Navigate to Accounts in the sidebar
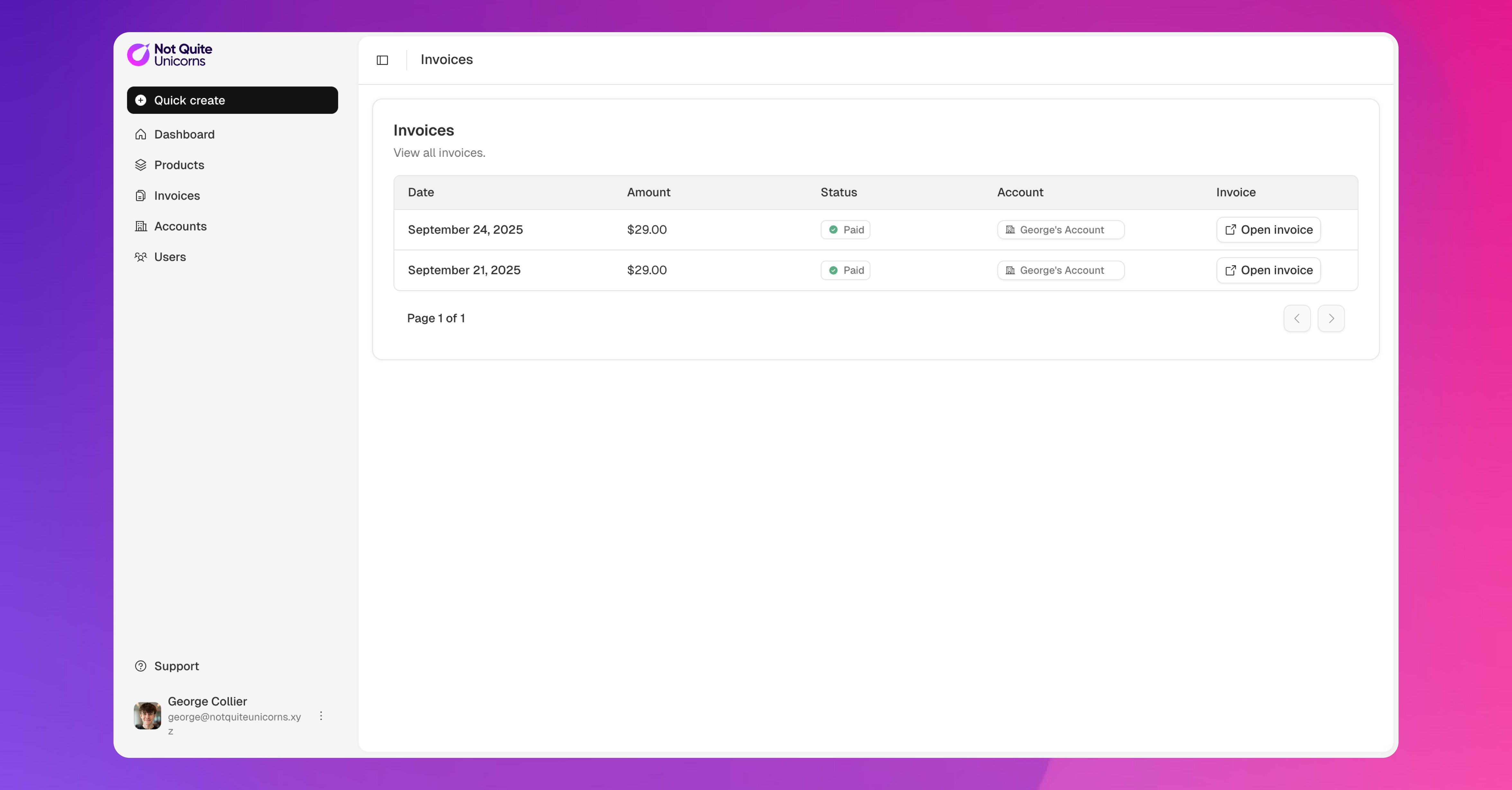 click(x=180, y=226)
